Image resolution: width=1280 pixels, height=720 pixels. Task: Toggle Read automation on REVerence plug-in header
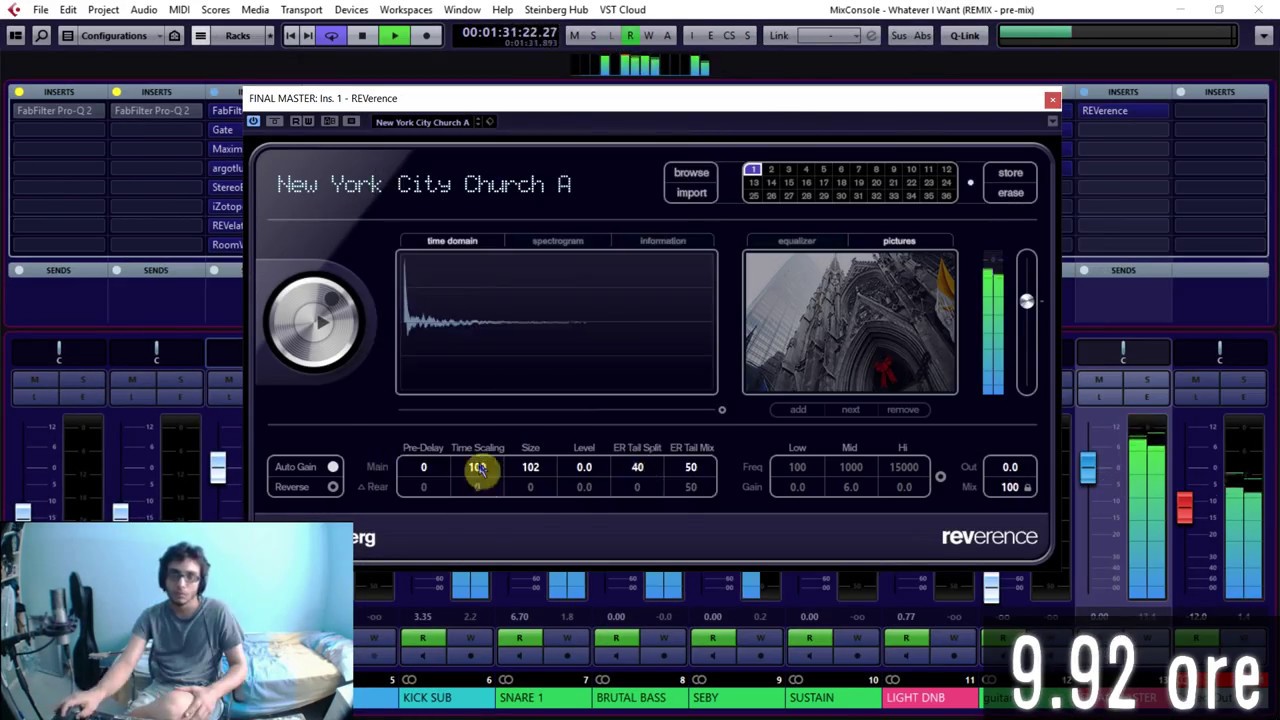295,122
